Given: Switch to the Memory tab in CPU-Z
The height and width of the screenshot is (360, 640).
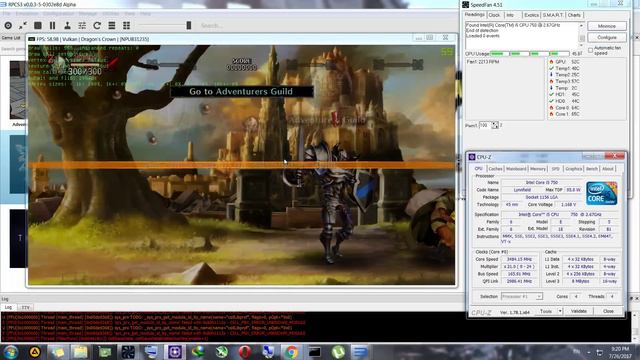Looking at the screenshot, I should click(538, 169).
